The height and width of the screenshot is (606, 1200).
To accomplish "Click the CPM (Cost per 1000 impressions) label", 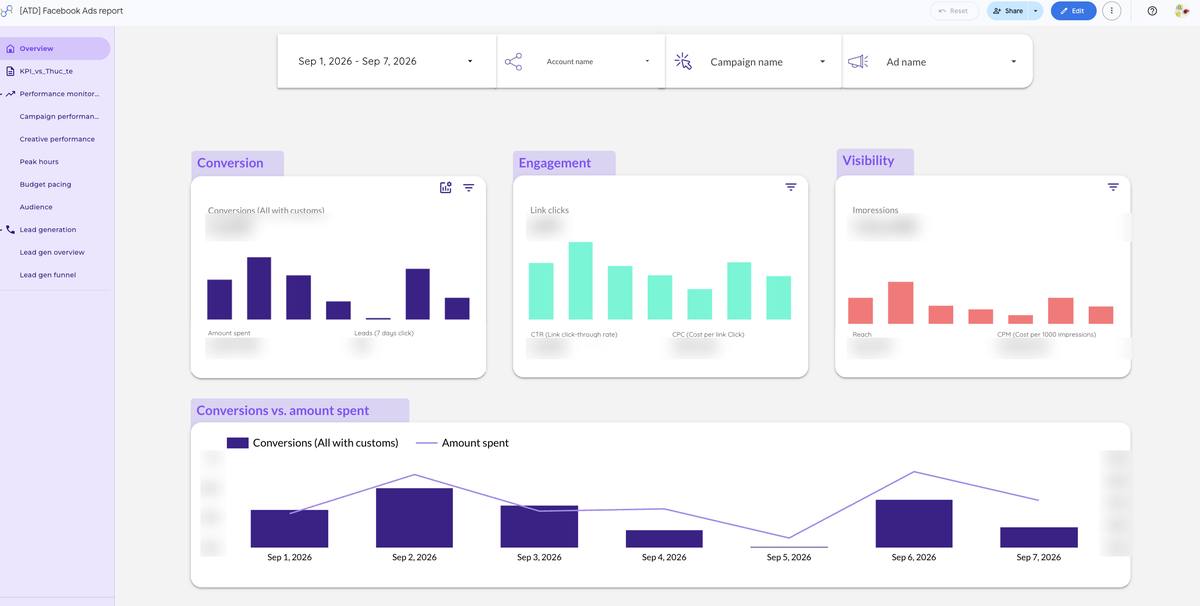I will 1046,334.
